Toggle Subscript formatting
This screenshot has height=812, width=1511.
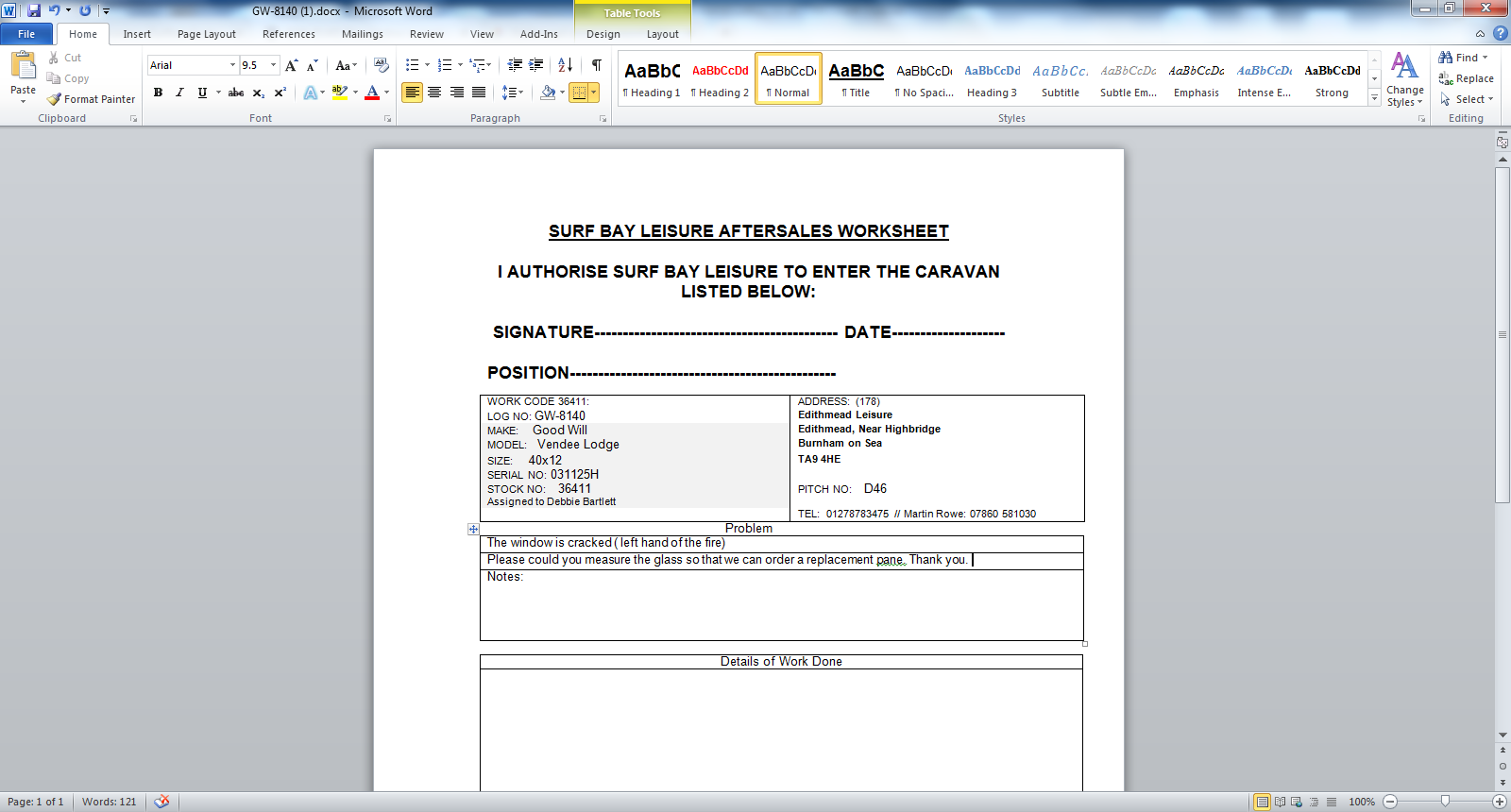[258, 93]
